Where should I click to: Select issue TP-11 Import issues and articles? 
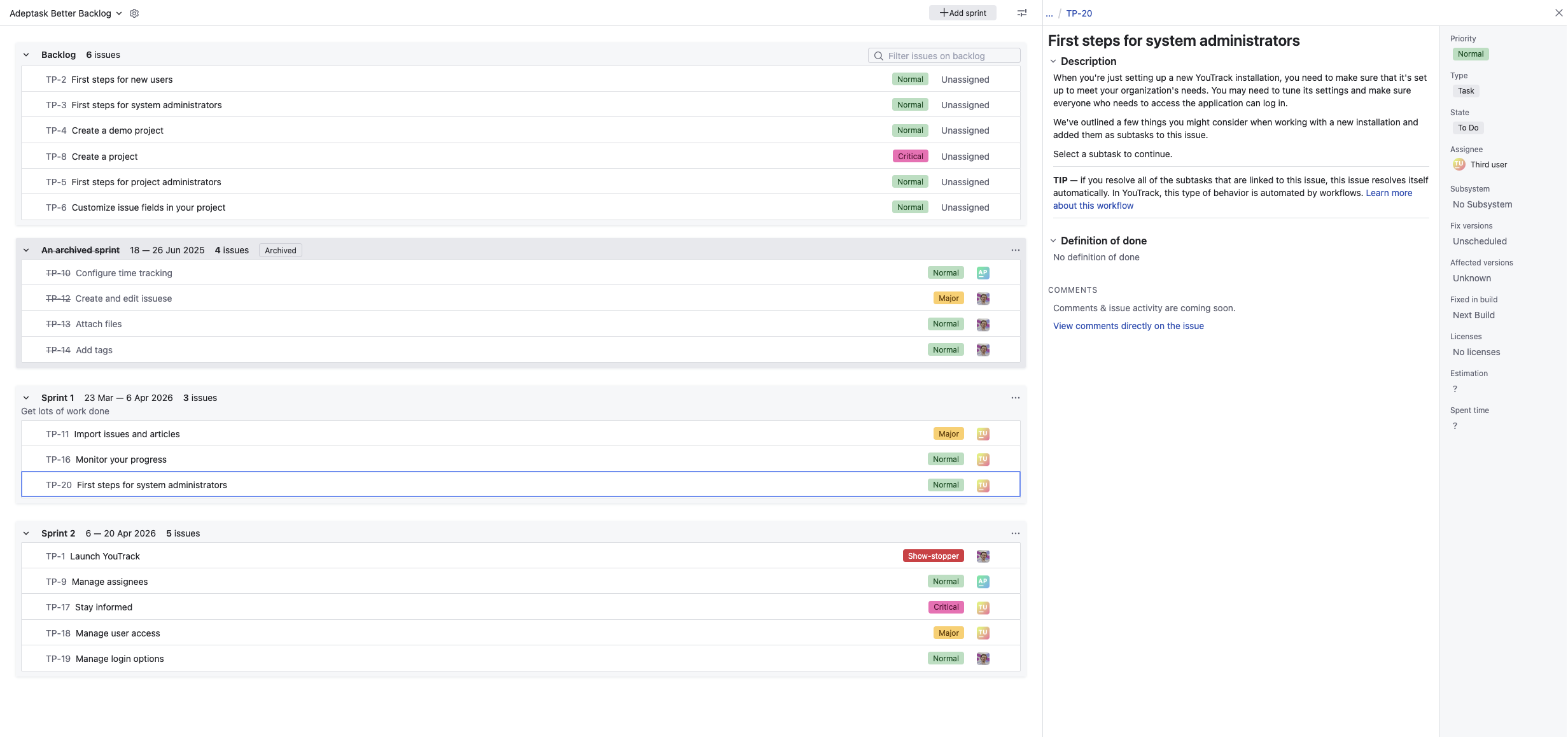[521, 434]
